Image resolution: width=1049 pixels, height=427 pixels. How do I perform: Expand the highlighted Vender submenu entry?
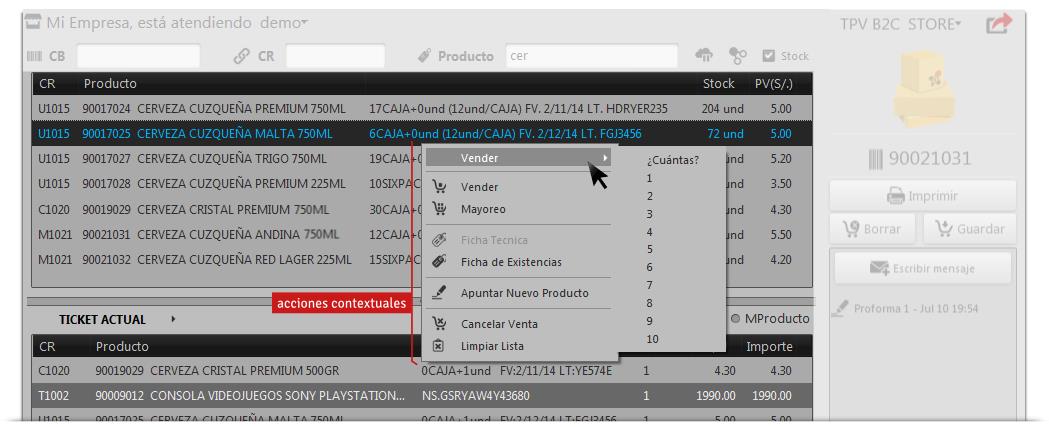tap(518, 158)
